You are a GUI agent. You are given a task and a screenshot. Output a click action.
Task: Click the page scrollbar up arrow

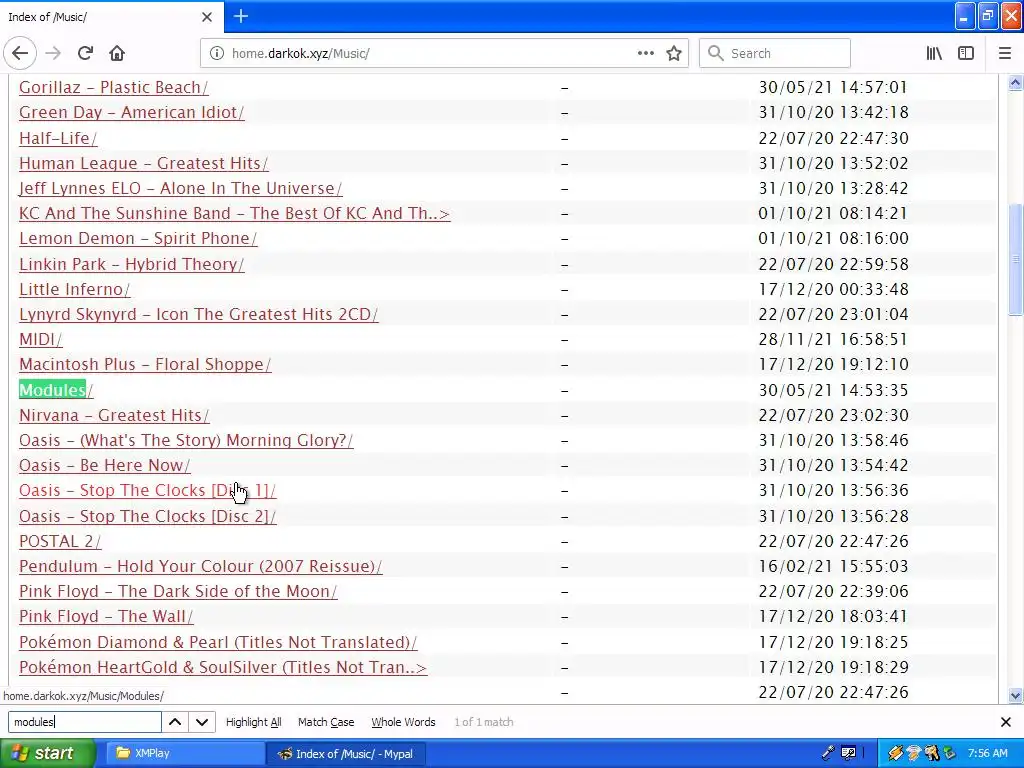pyautogui.click(x=1015, y=82)
